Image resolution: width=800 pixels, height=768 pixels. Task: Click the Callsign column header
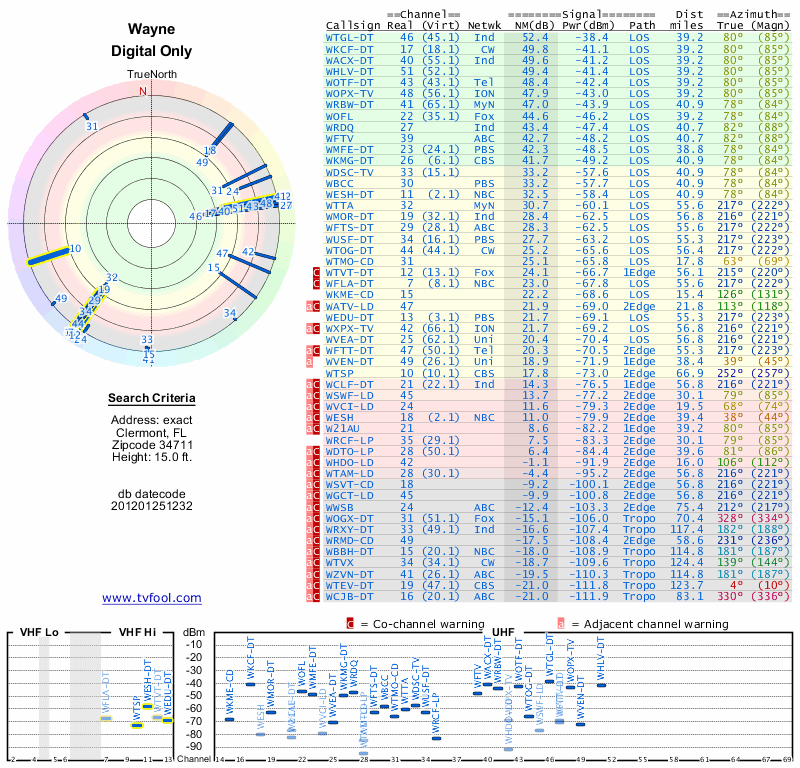pyautogui.click(x=353, y=26)
